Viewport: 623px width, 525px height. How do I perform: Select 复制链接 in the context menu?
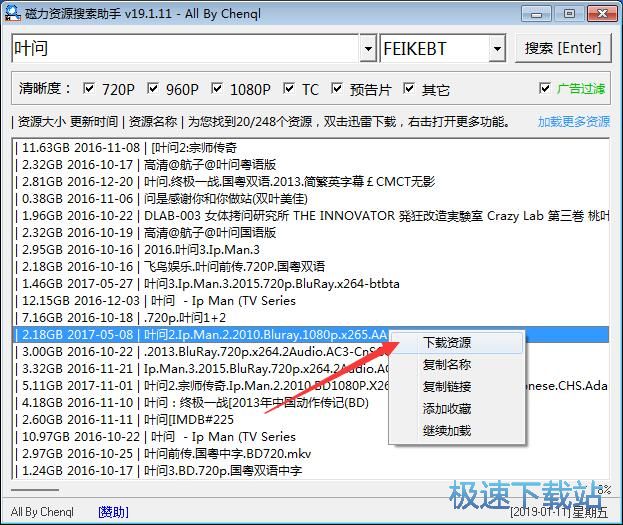point(447,387)
